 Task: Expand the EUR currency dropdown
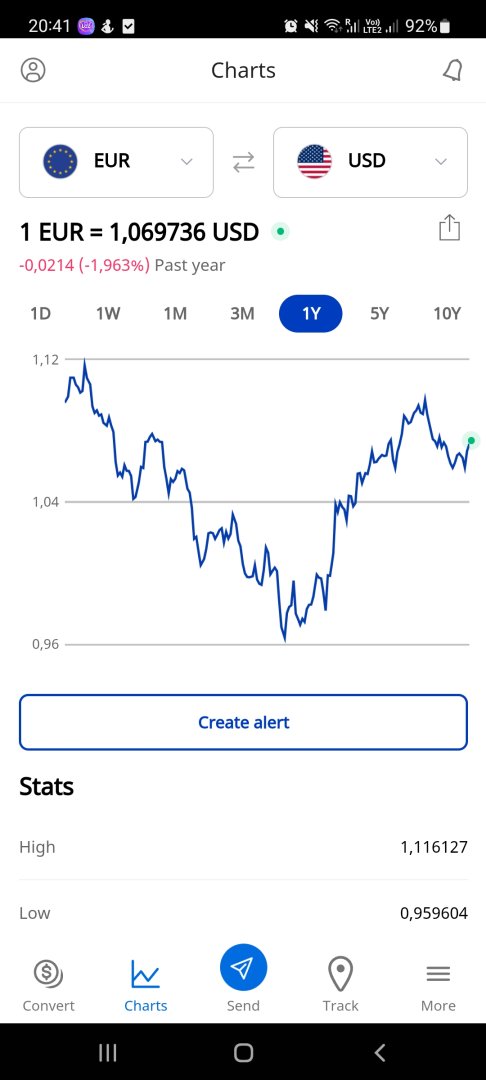click(x=116, y=162)
